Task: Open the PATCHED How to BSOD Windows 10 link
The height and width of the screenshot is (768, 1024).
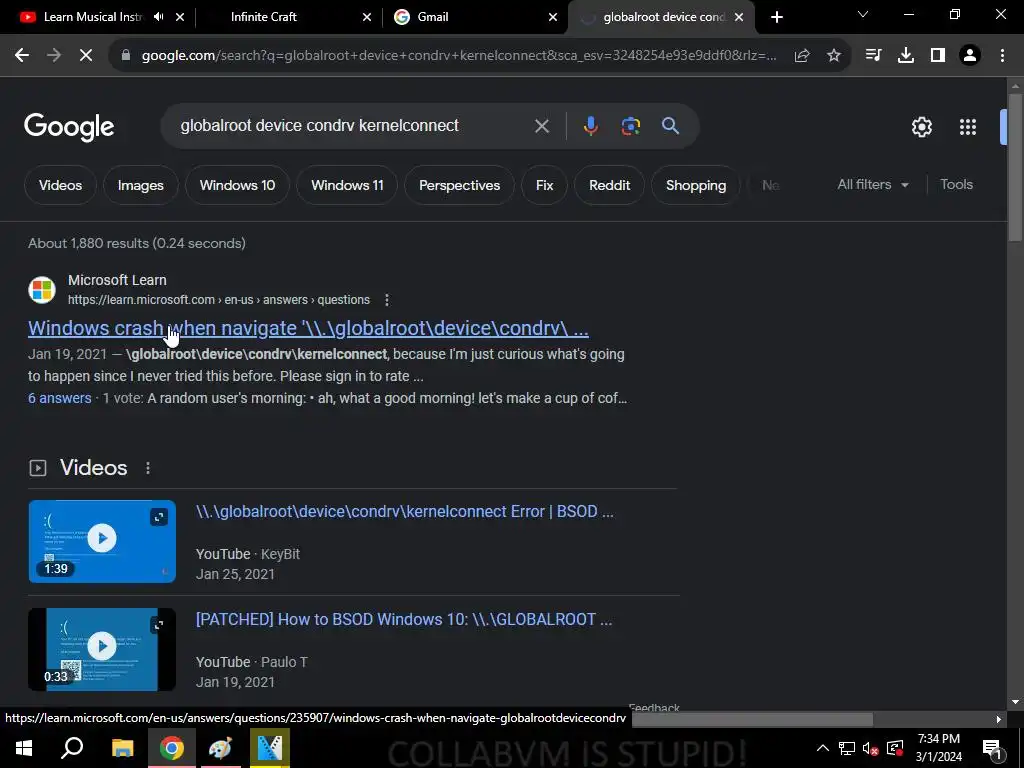Action: tap(404, 619)
